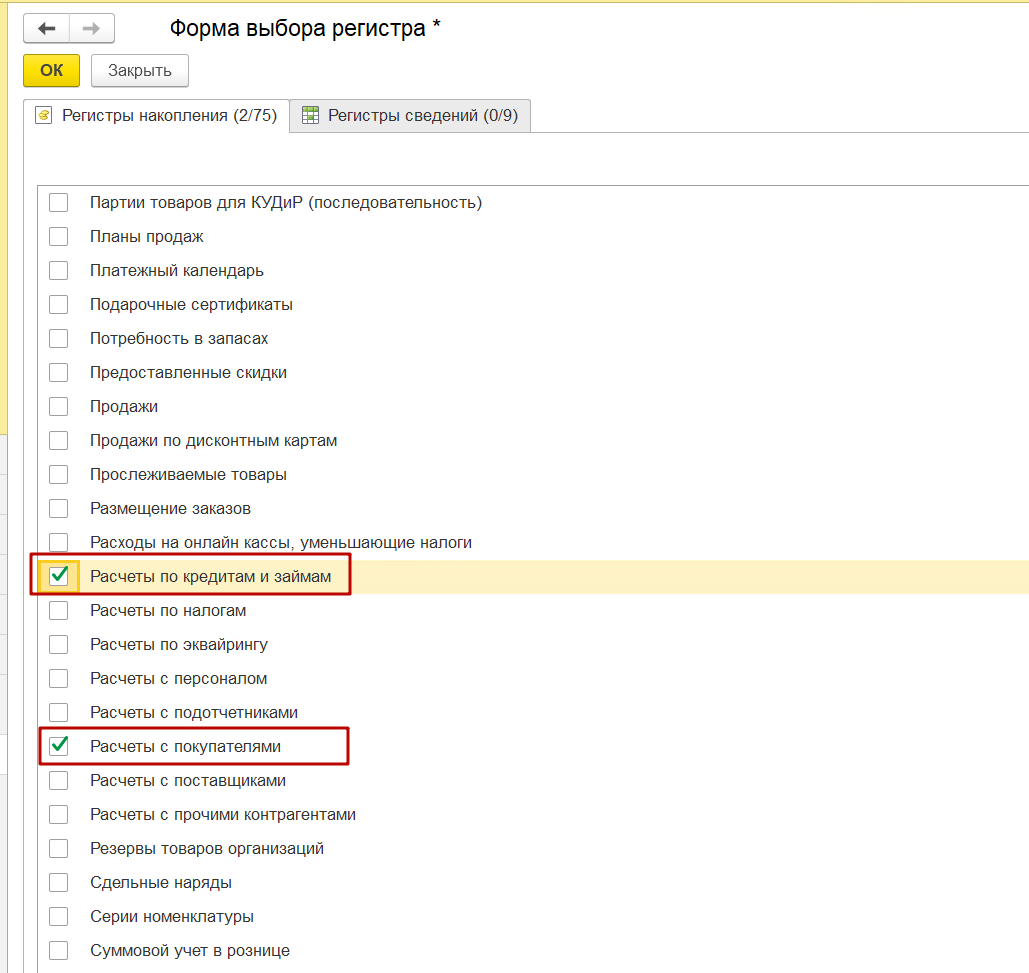The height and width of the screenshot is (973, 1029).
Task: Enable Серии номенклатуры checkbox
Action: tap(58, 915)
